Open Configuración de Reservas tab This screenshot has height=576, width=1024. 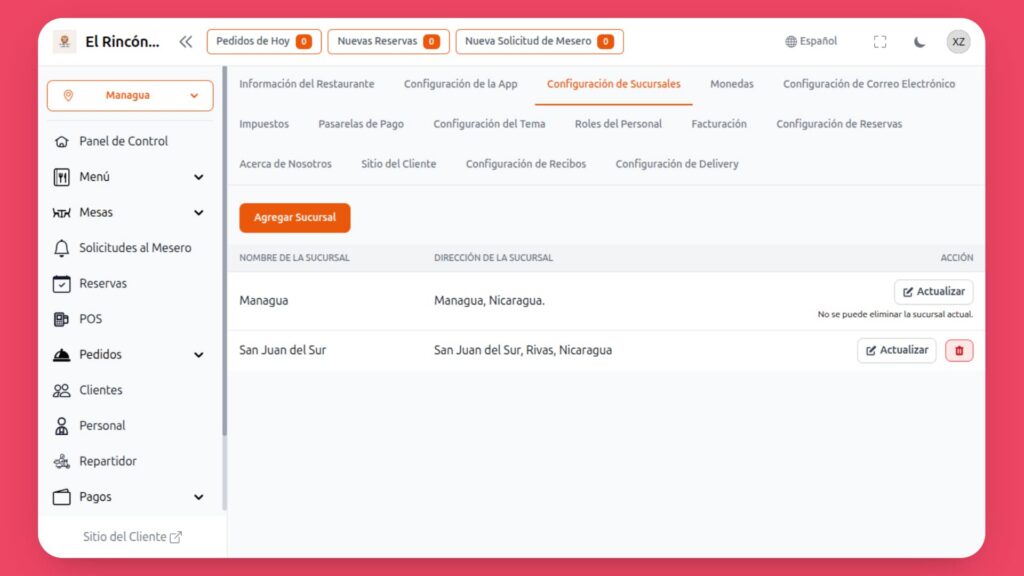tap(839, 124)
